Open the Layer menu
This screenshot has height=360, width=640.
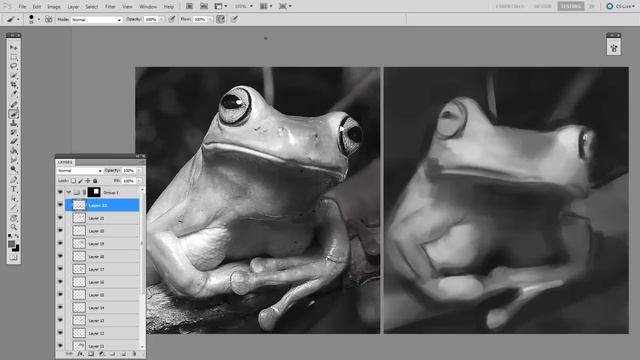[73, 7]
